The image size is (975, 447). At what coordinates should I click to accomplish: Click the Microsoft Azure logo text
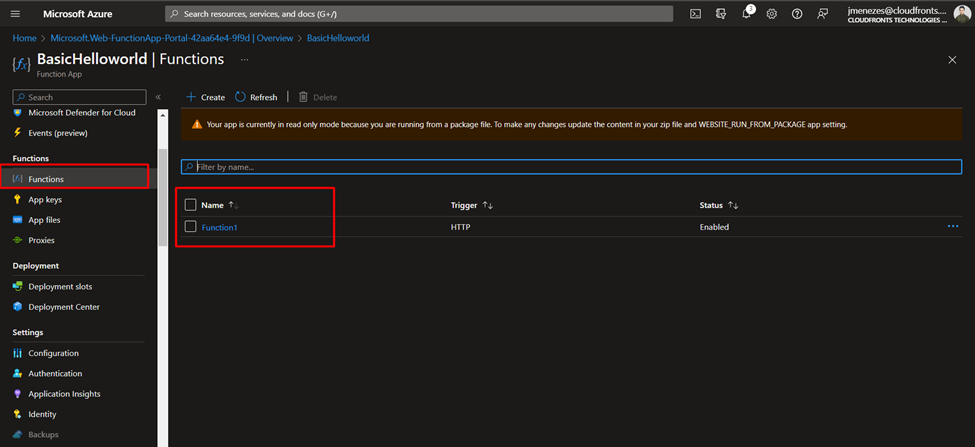click(x=78, y=14)
